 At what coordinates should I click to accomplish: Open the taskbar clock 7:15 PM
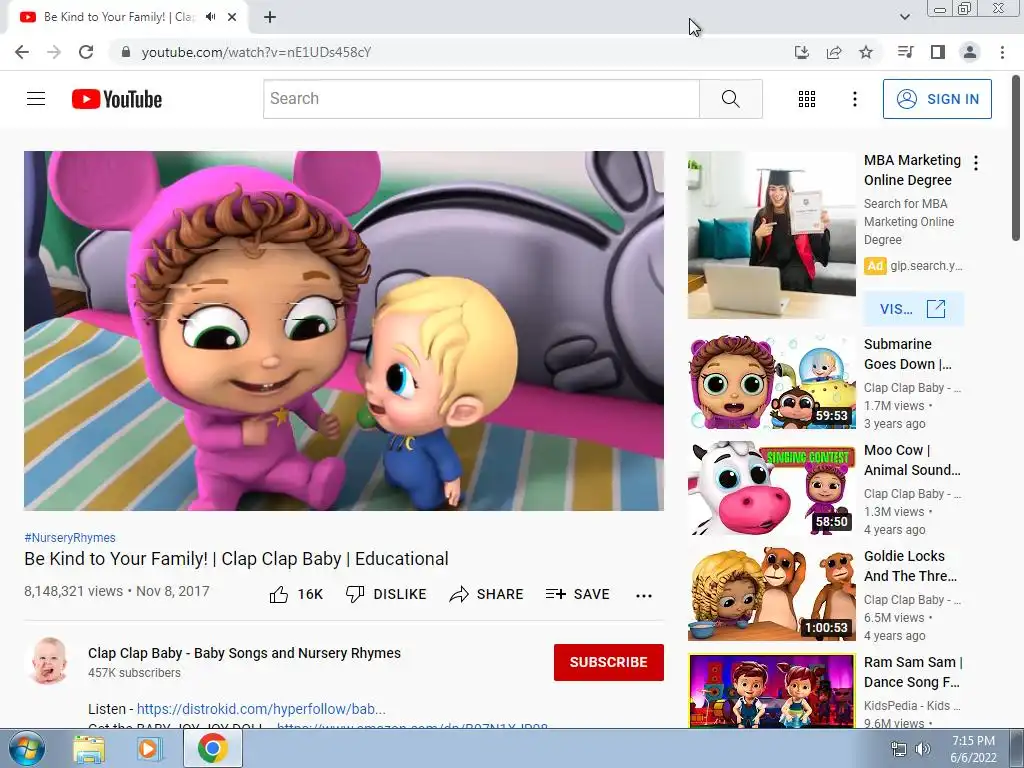(x=973, y=749)
